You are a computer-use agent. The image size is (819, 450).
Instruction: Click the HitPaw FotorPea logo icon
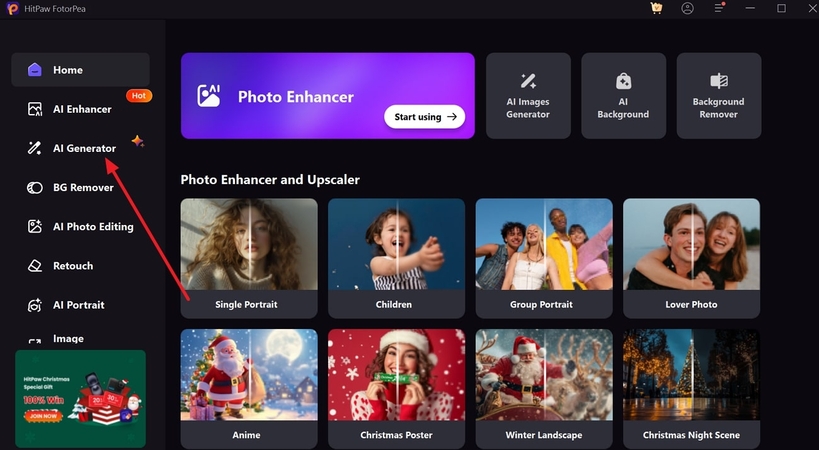point(13,8)
